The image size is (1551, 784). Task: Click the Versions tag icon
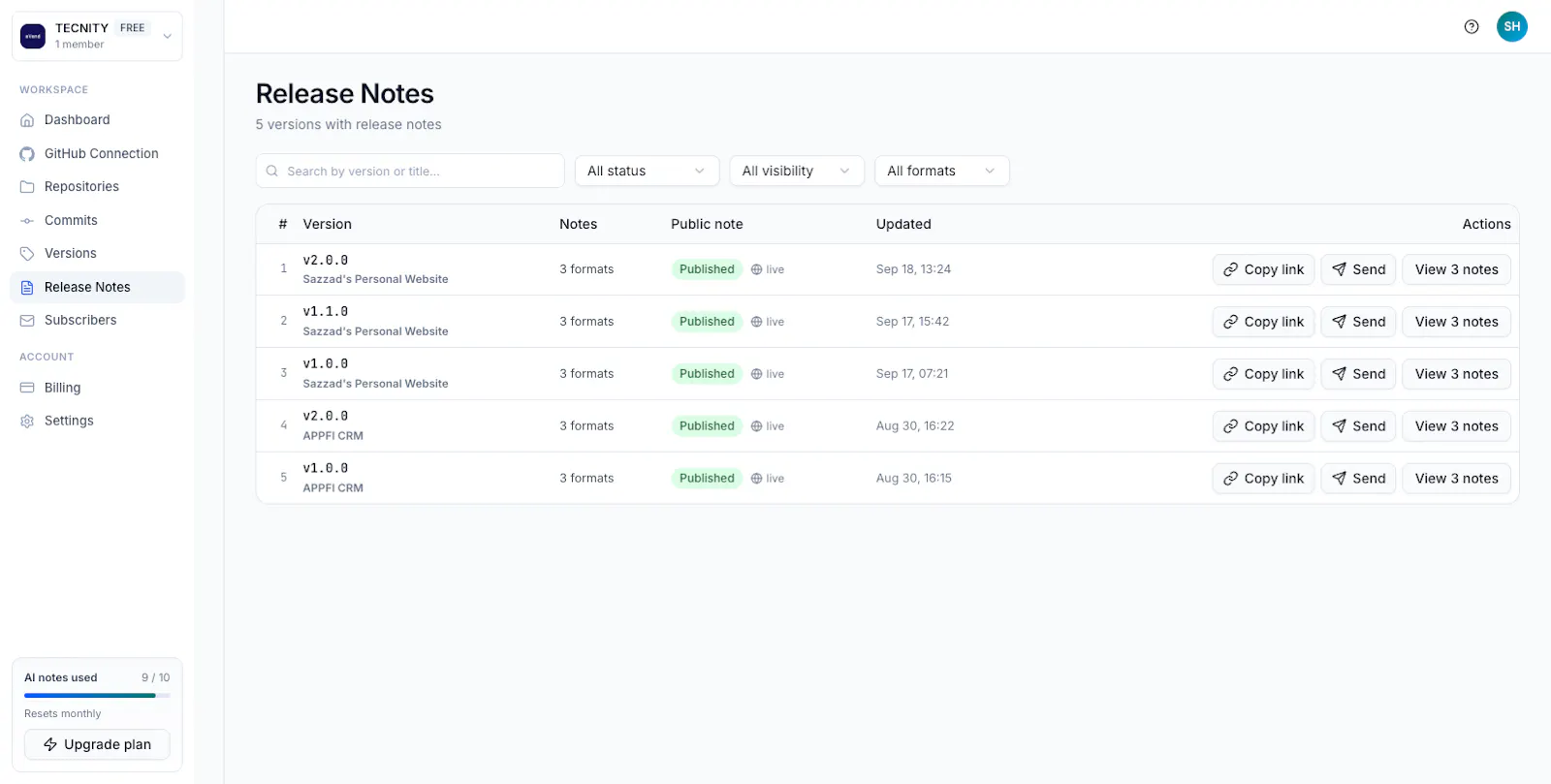(x=27, y=254)
